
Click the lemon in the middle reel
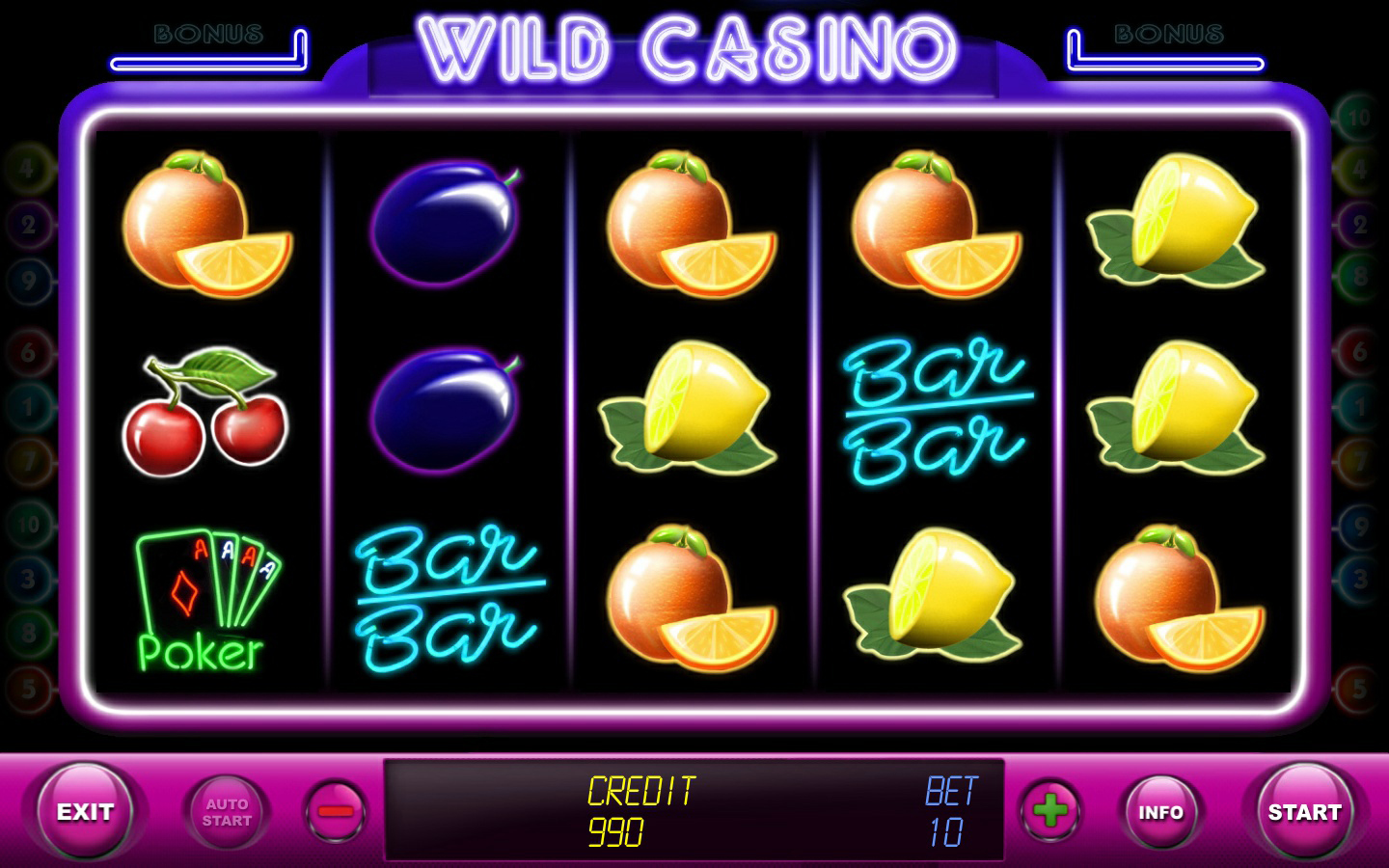coord(689,407)
